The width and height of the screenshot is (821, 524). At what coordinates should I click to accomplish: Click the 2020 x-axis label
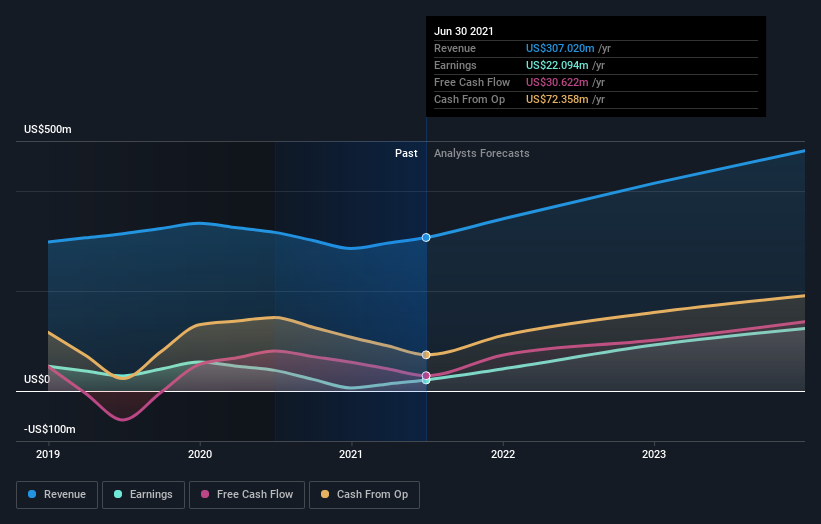pyautogui.click(x=200, y=454)
